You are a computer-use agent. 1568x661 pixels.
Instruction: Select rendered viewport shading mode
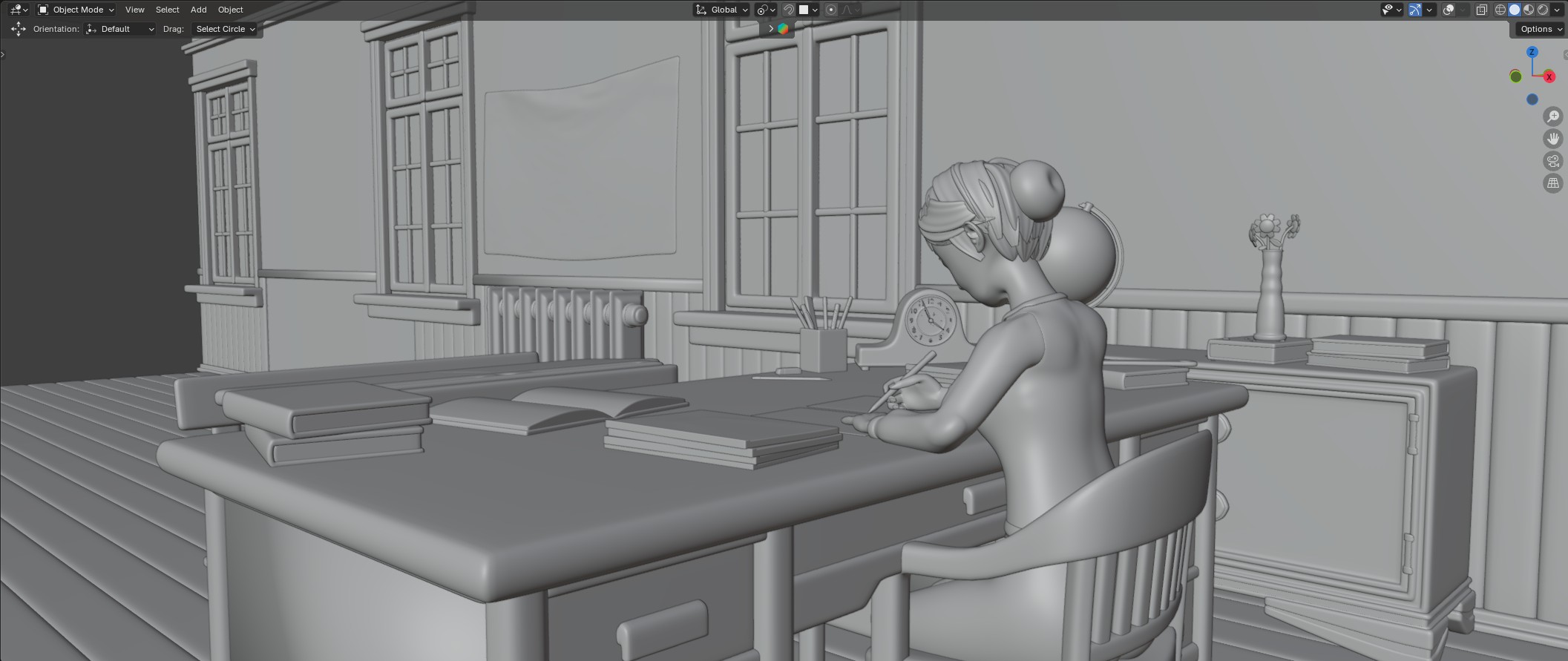1543,10
